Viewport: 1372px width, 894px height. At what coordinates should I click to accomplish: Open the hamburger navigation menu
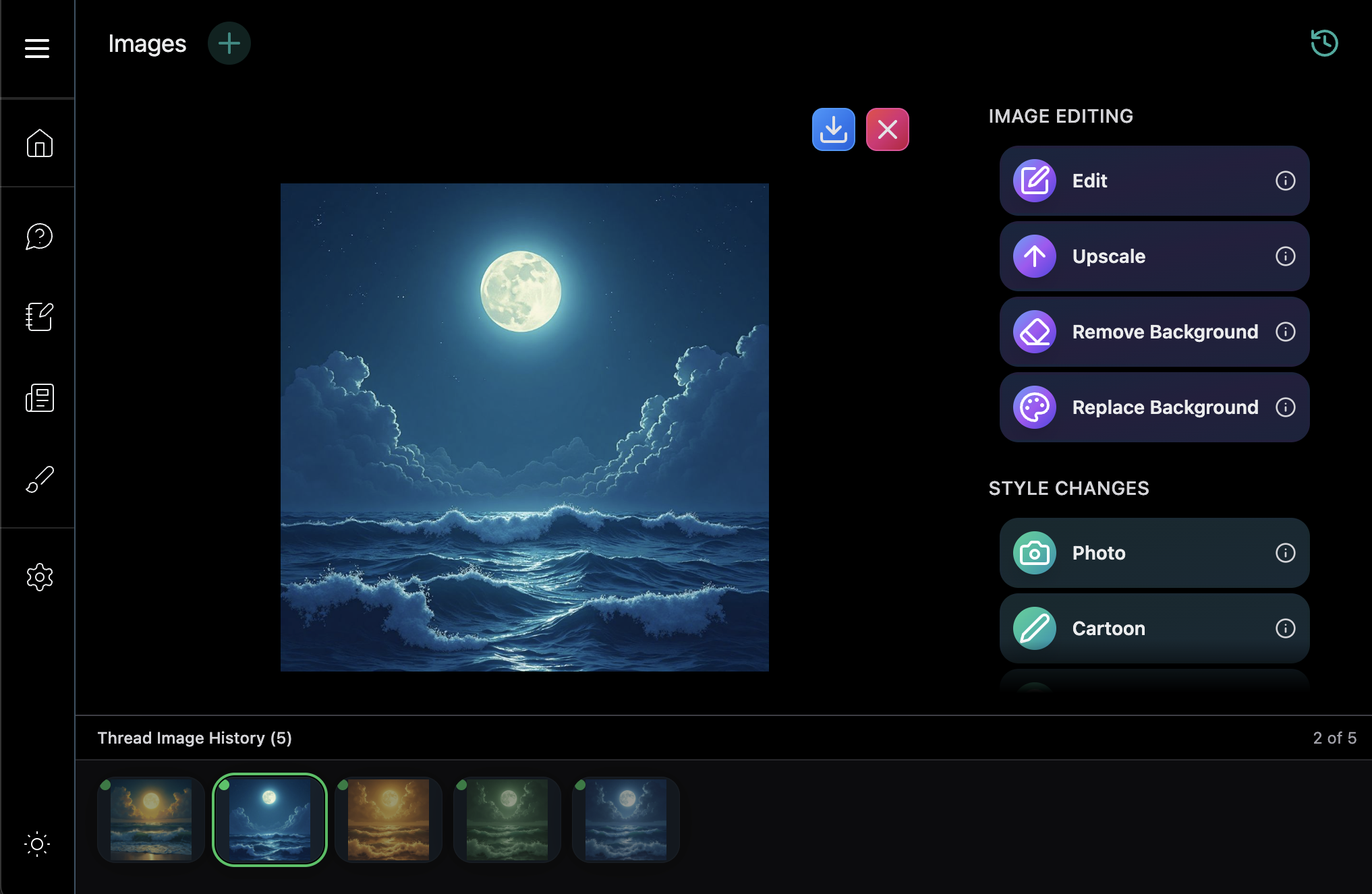pyautogui.click(x=37, y=47)
